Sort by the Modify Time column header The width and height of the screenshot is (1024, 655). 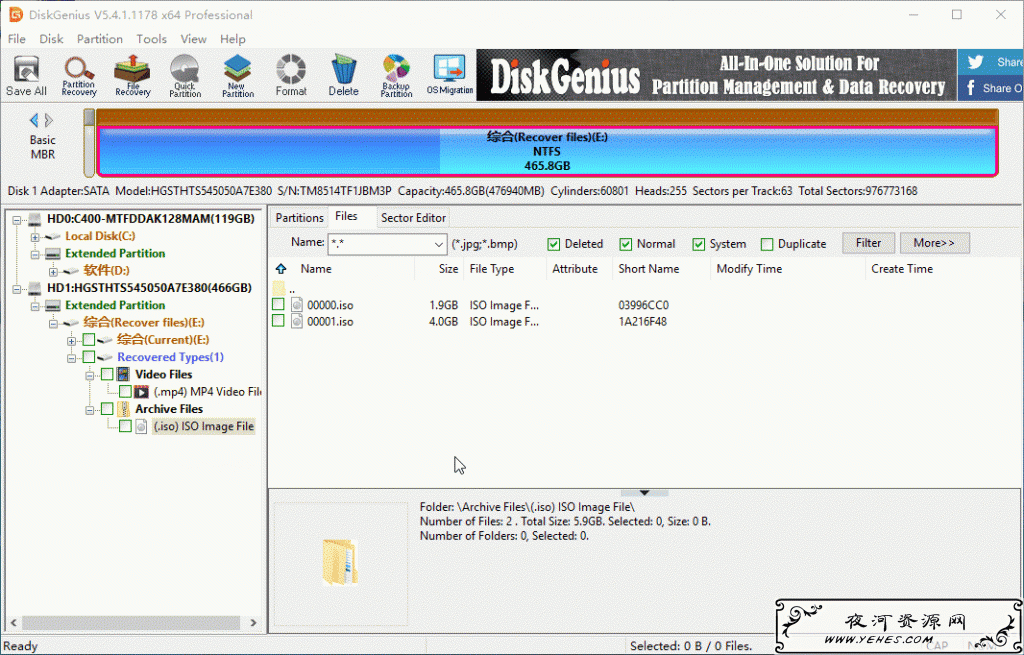[x=788, y=268]
